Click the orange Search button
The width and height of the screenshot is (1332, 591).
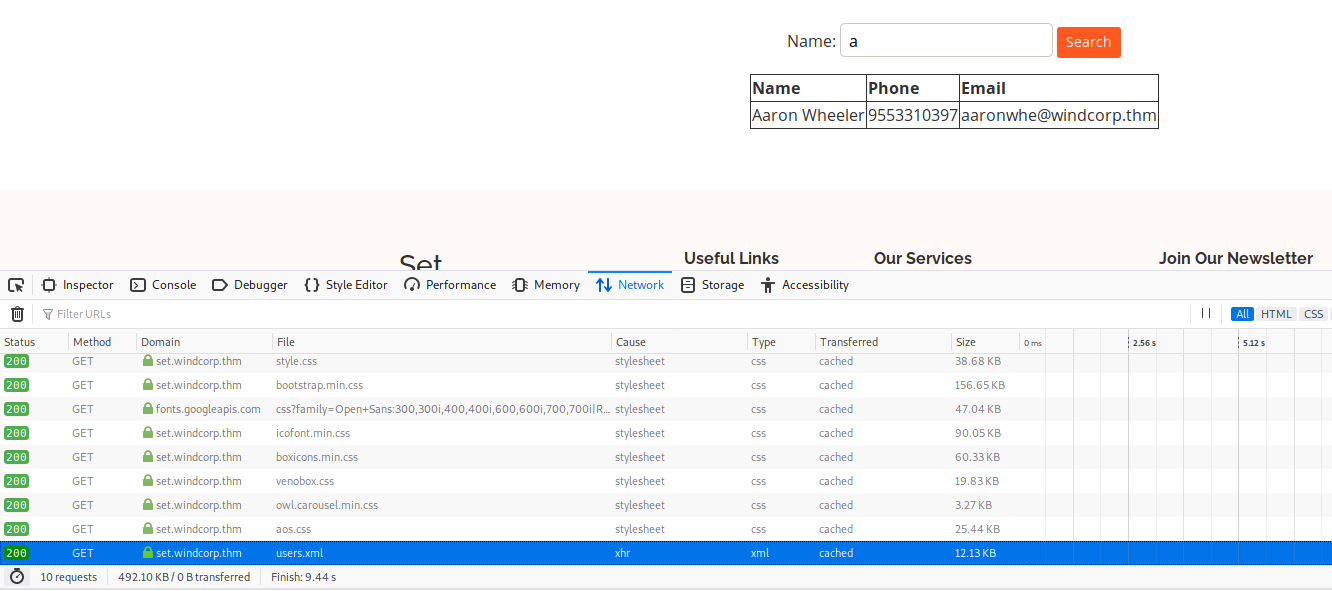pos(1088,42)
